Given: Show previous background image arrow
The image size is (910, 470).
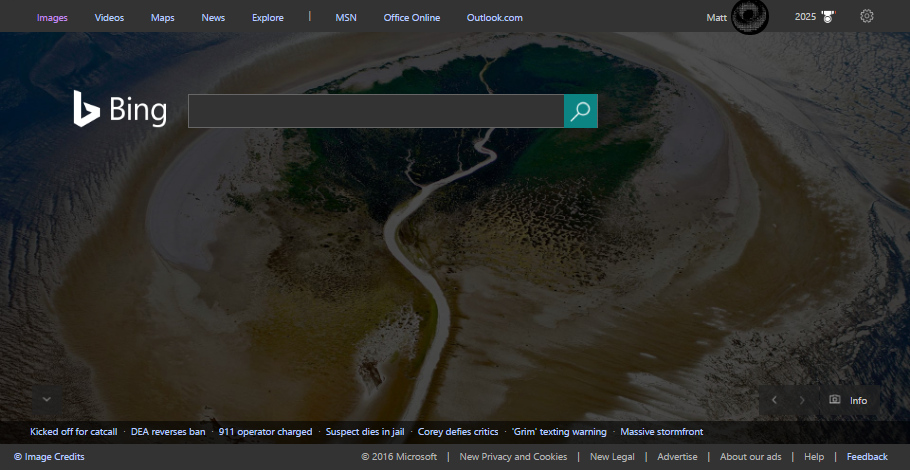Looking at the screenshot, I should pyautogui.click(x=774, y=400).
